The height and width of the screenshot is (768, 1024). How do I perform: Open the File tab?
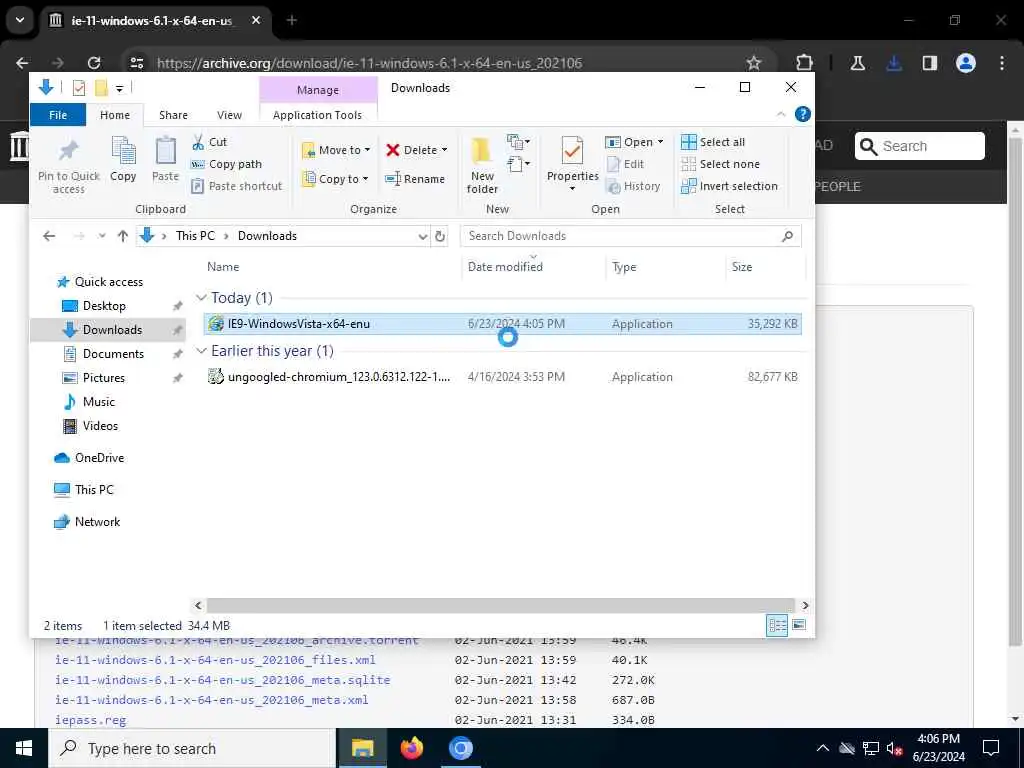click(58, 115)
